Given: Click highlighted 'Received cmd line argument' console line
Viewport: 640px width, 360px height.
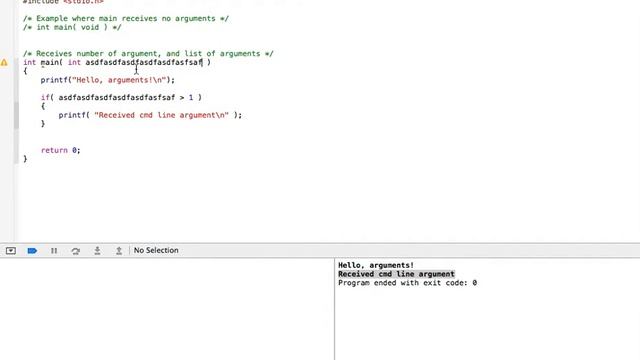Looking at the screenshot, I should [396, 274].
